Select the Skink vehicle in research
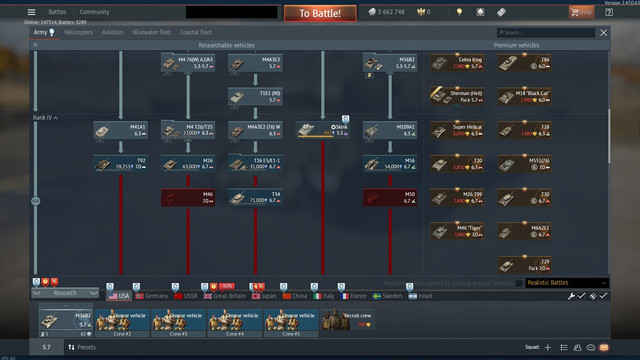This screenshot has width=640, height=360. (322, 130)
